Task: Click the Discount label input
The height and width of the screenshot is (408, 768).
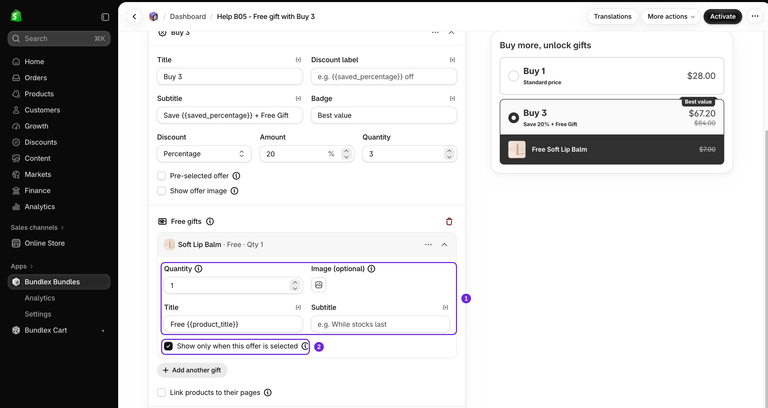Action: 384,77
